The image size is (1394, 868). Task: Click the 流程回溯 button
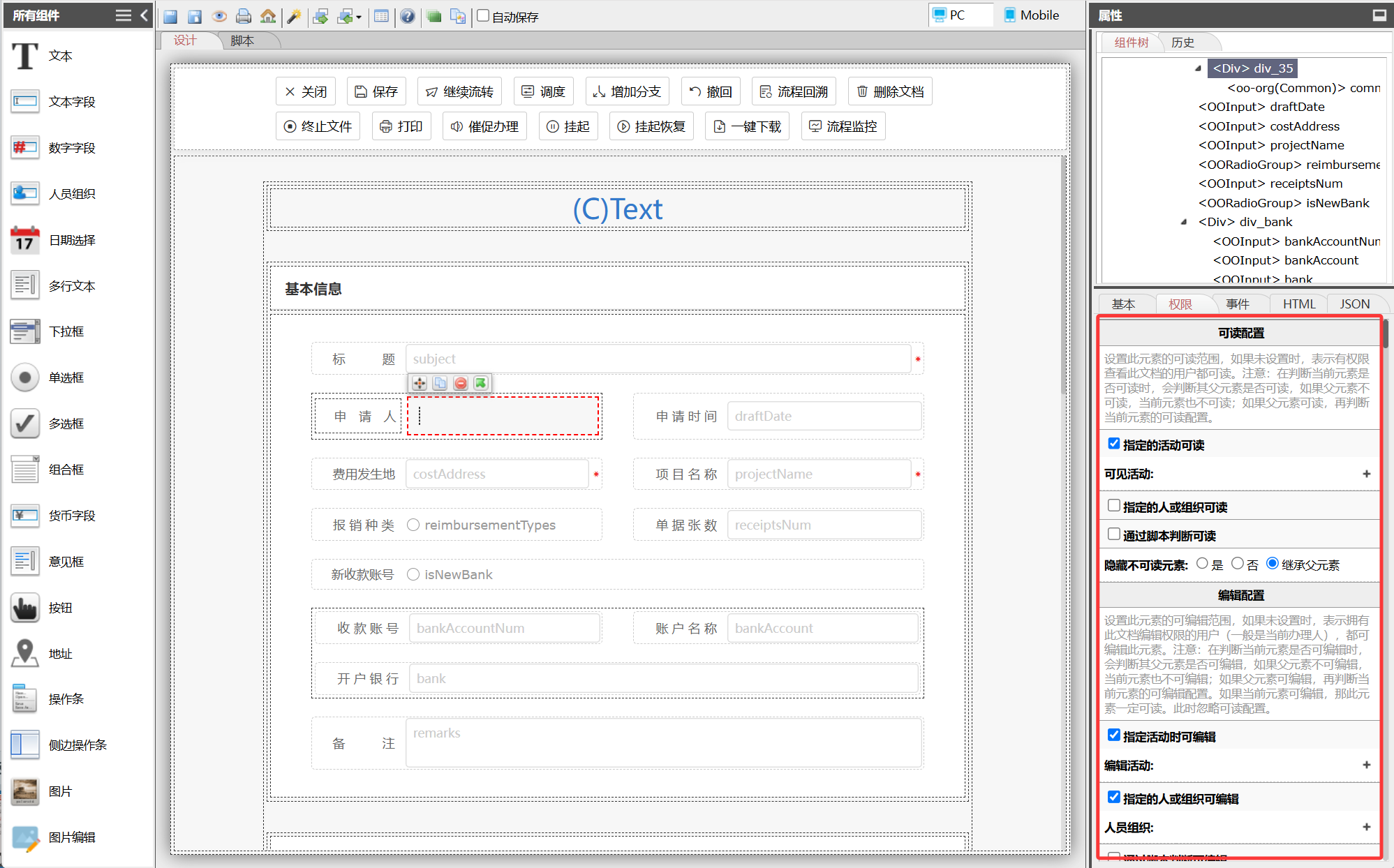[x=794, y=91]
